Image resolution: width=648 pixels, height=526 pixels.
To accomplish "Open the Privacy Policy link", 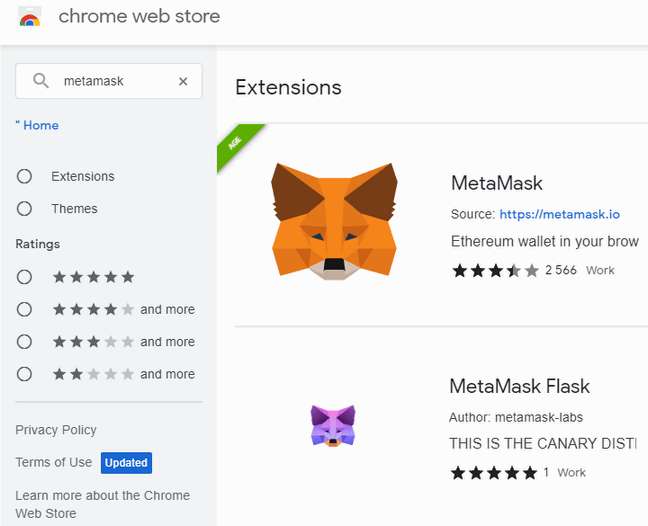I will pos(56,430).
